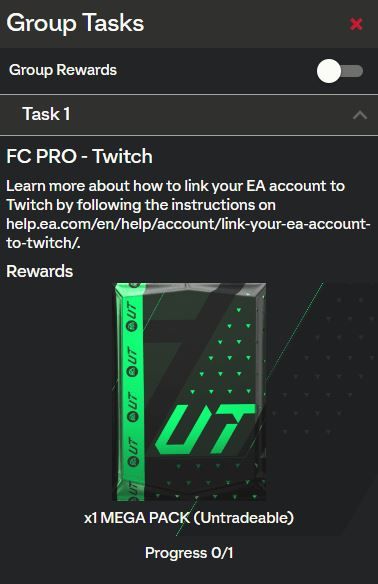
Task: Click the glossy top edge of pack
Action: click(190, 288)
